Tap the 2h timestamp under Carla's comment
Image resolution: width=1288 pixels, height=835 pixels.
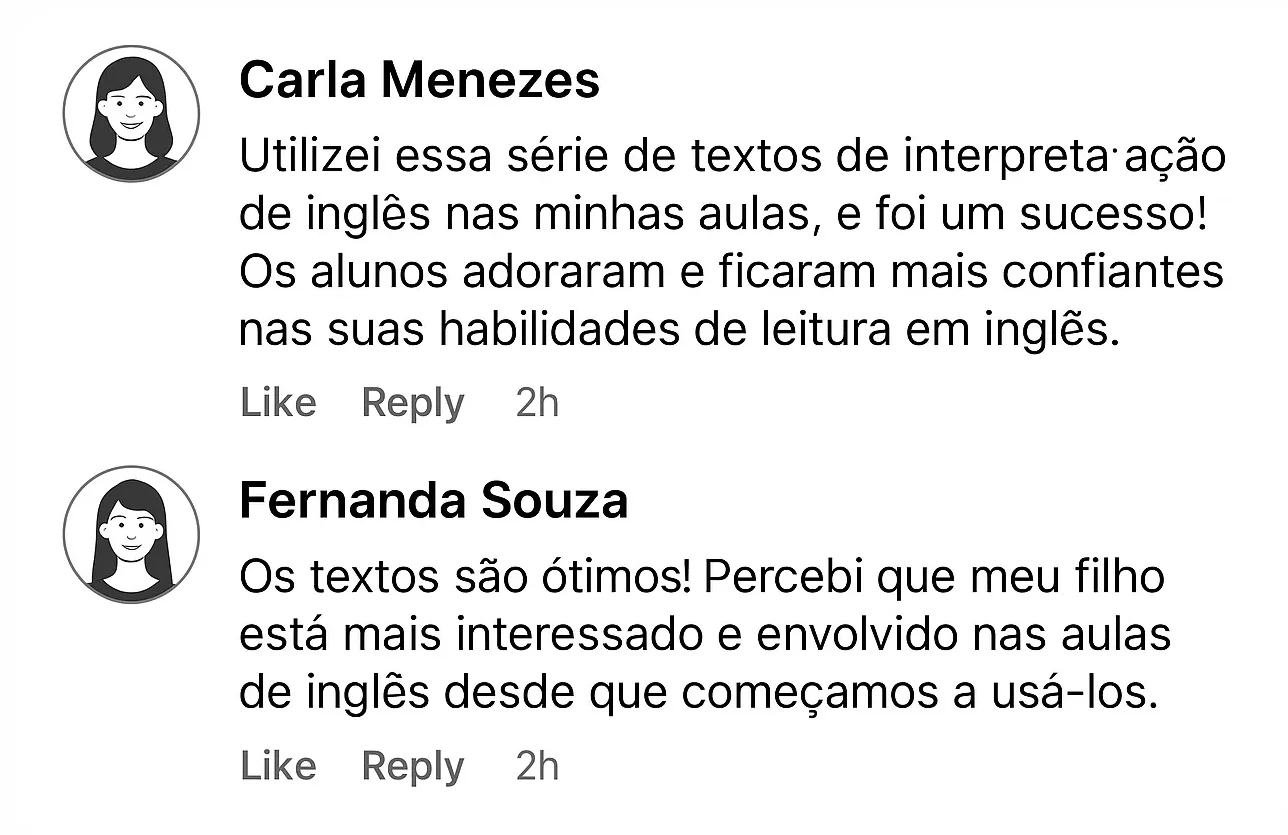tap(536, 402)
